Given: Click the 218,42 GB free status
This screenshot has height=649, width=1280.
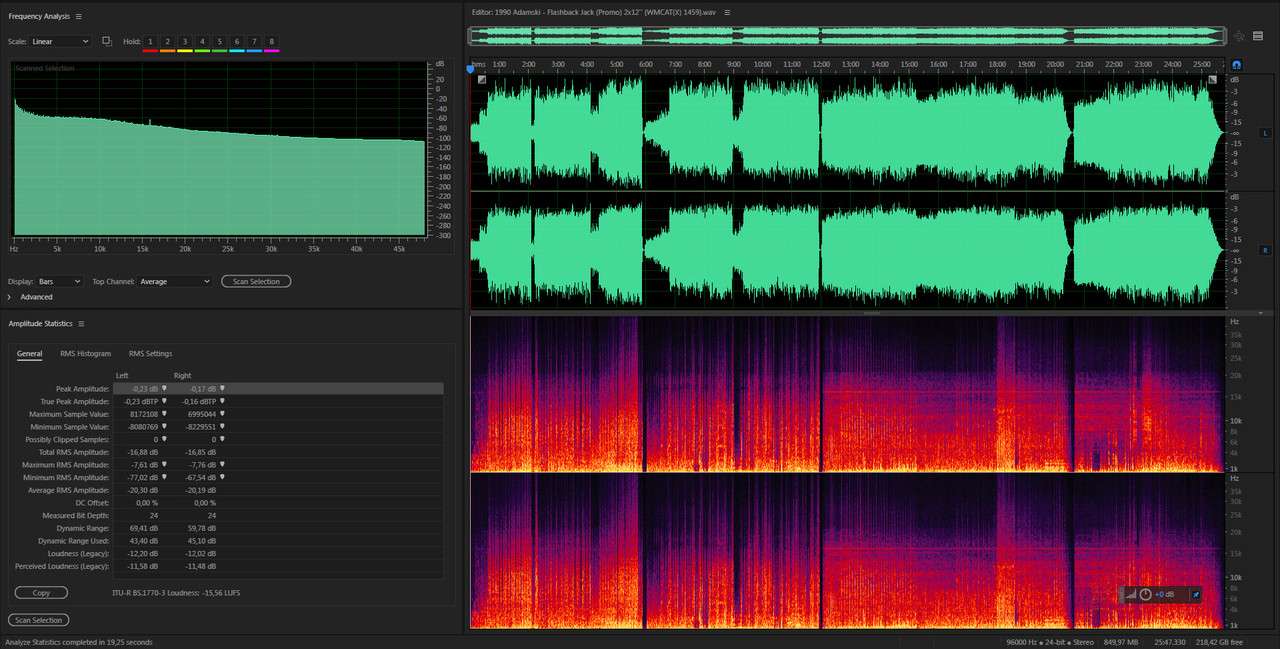Looking at the screenshot, I should (x=1221, y=642).
